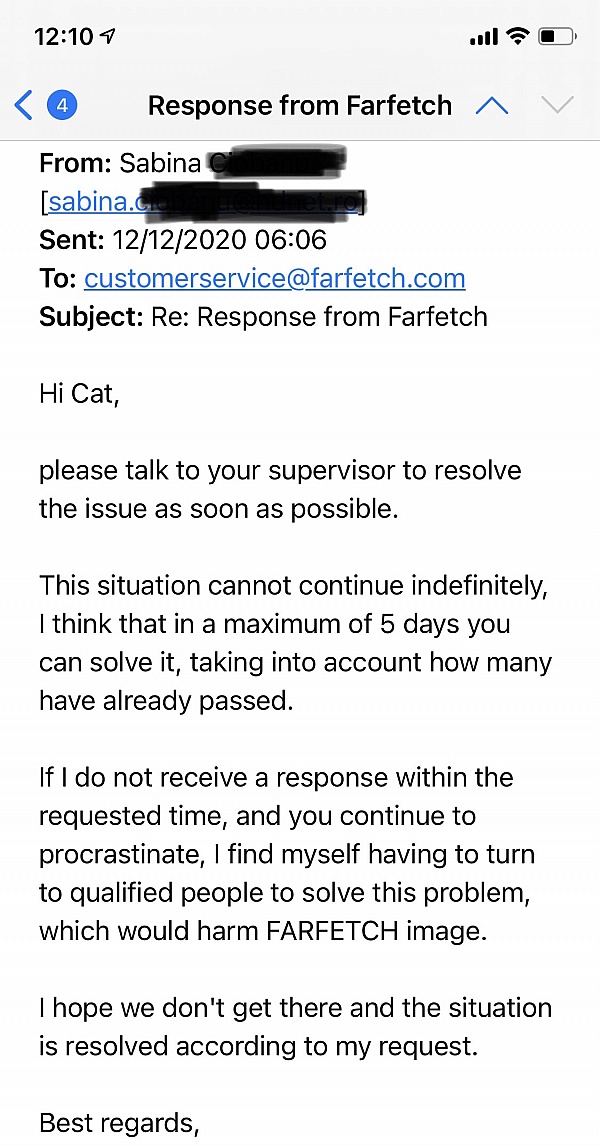This screenshot has height=1147, width=600.
Task: Tap paragraph starting "This situation cannot continue"
Action: tap(295, 642)
